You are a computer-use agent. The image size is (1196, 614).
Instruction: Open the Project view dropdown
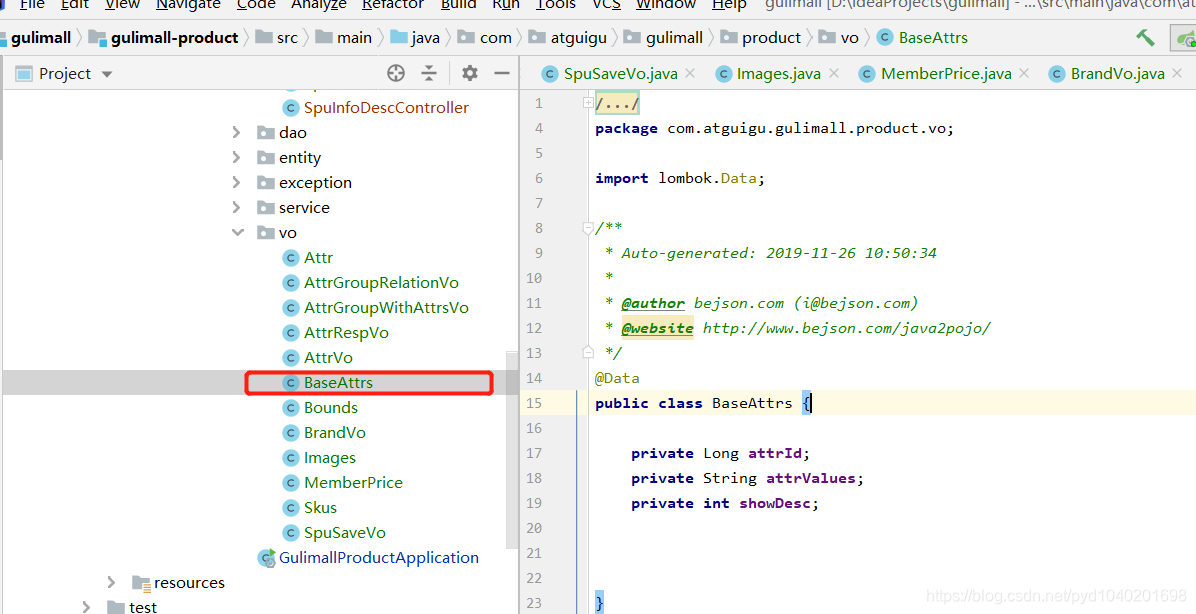pyautogui.click(x=107, y=74)
